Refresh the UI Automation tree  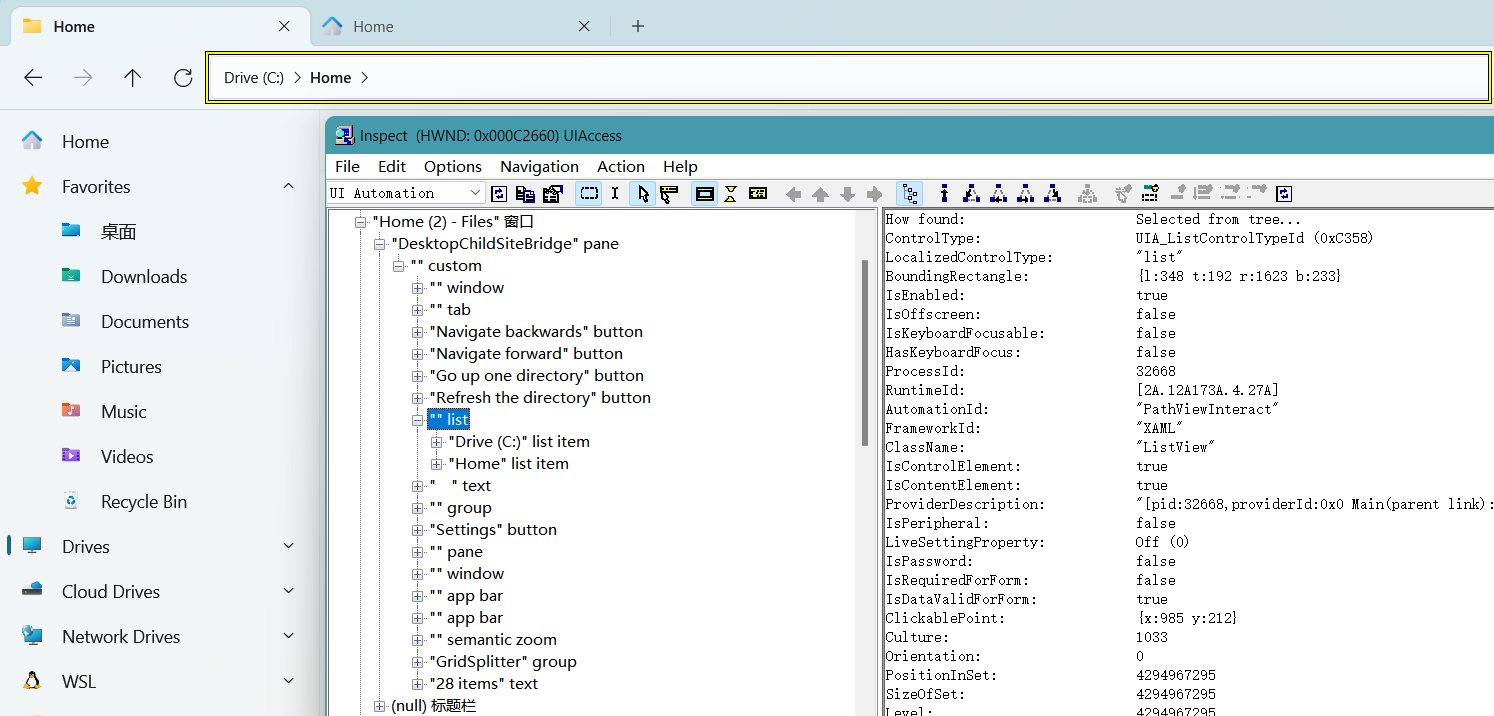click(499, 193)
